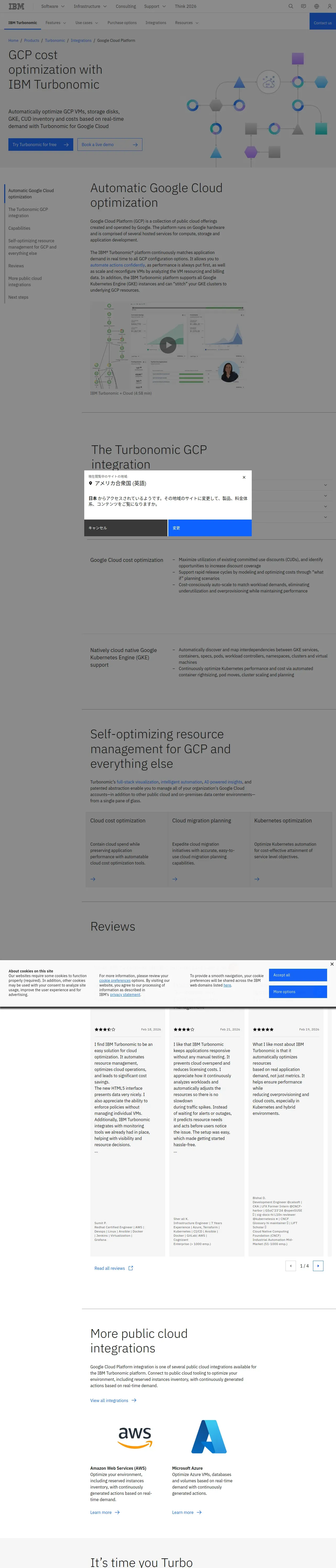Open cookie preferences link
This screenshot has width=336, height=1568.
pyautogui.click(x=115, y=981)
